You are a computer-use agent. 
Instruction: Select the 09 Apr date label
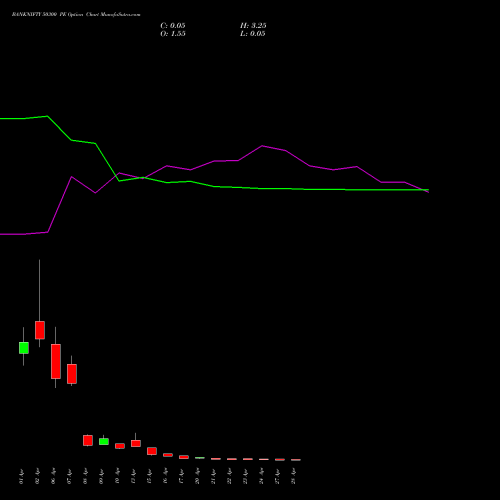[102, 477]
